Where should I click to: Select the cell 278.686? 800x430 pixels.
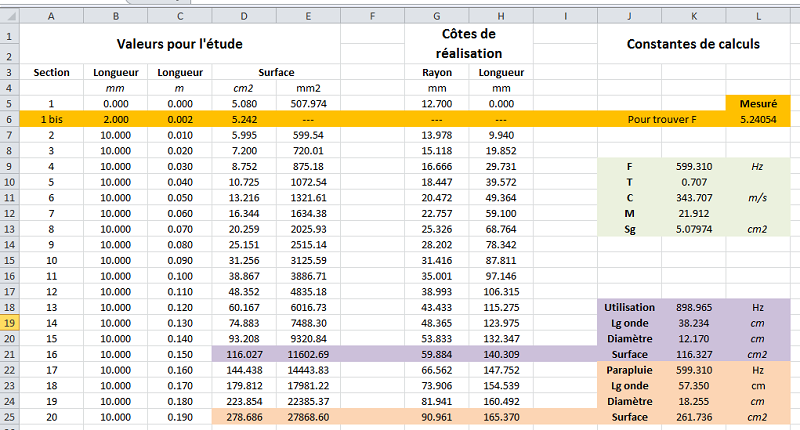(x=244, y=417)
